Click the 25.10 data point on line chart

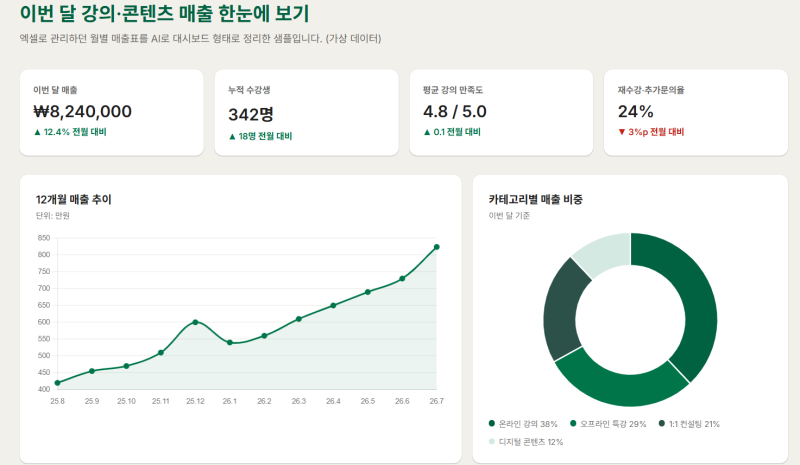[127, 366]
